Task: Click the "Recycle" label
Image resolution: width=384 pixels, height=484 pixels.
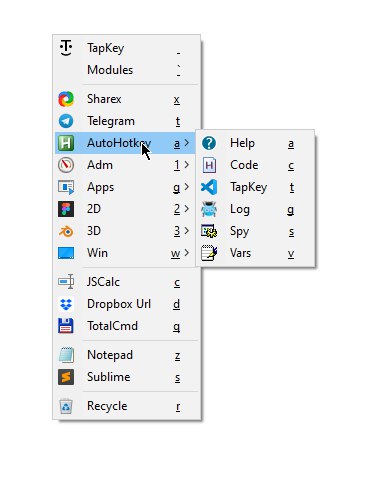Action: click(x=107, y=406)
